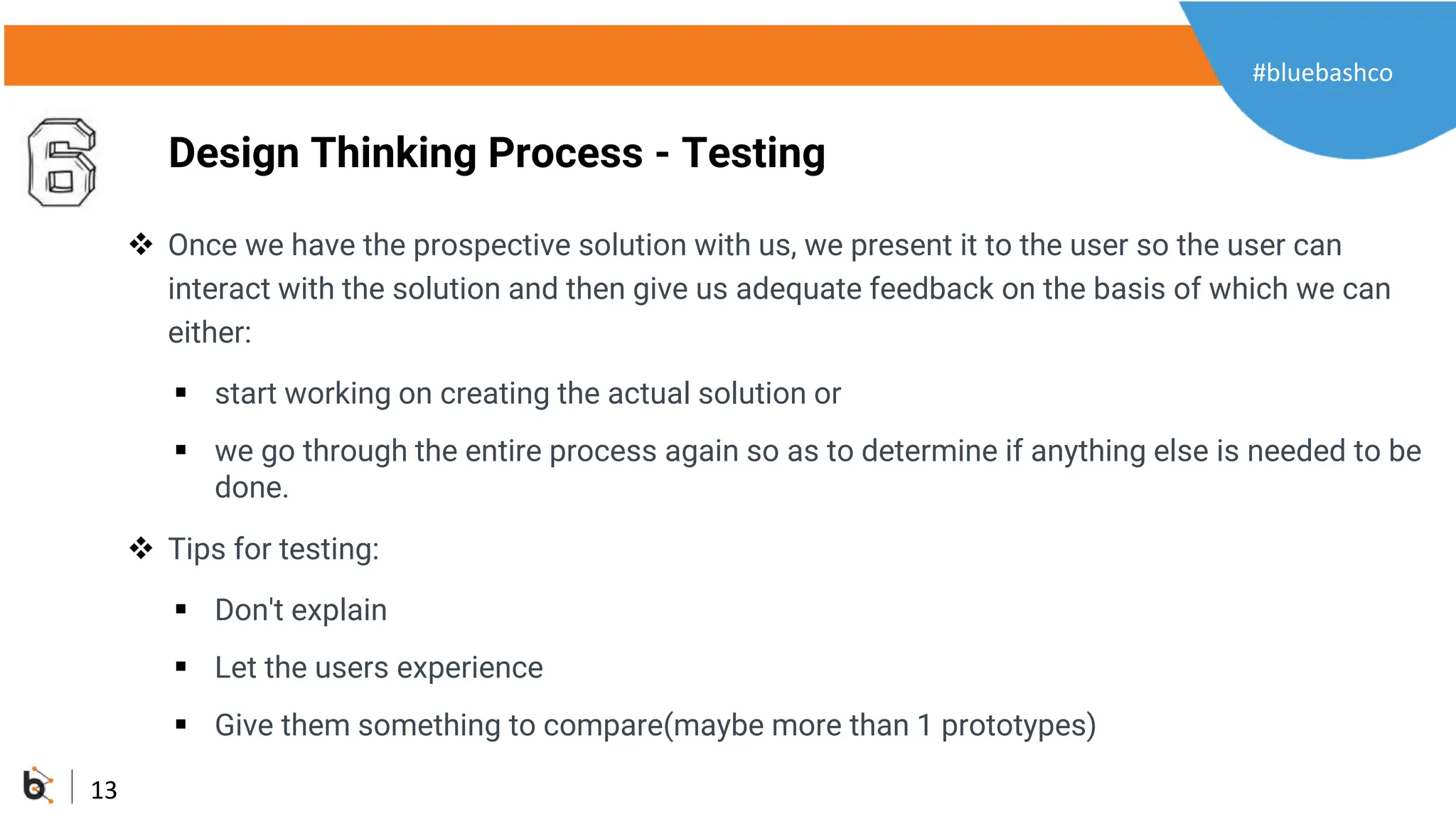
Task: Click the blue curved corner shape
Action: [1337, 71]
